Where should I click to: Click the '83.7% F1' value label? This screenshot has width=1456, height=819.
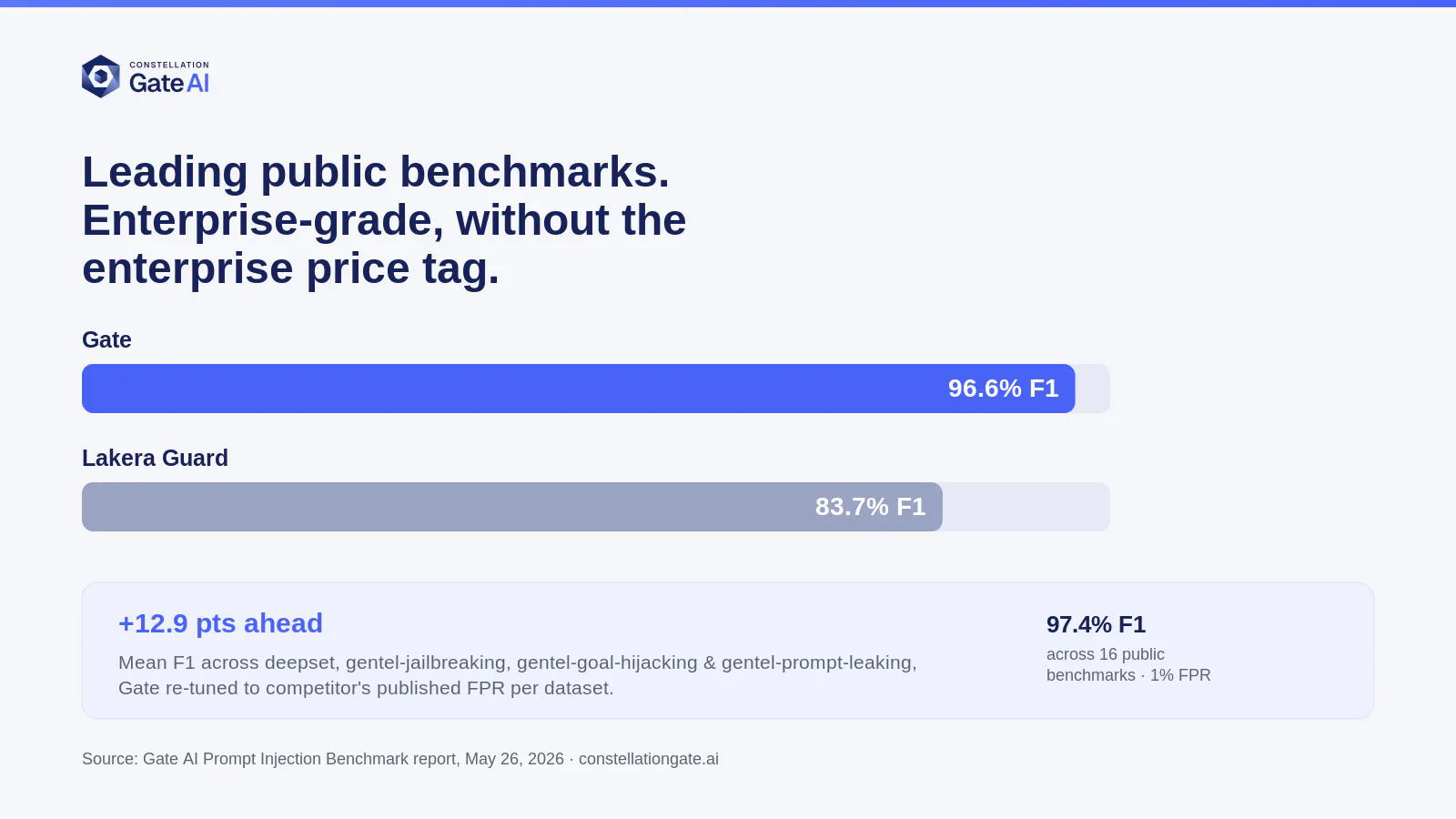870,507
